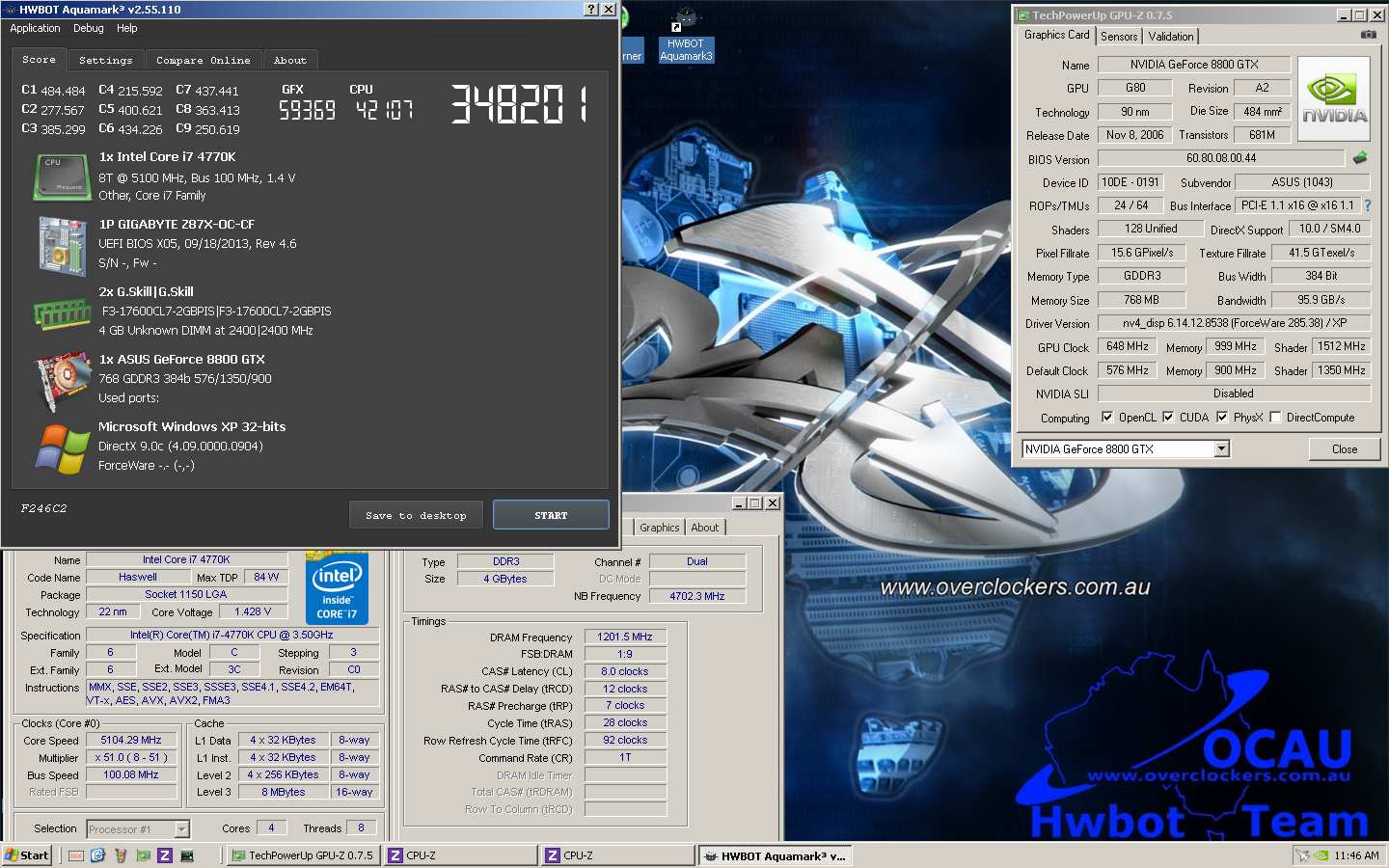Viewport: 1389px width, 868px height.
Task: Click the GPU-Z camera screenshot icon
Action: pos(1368,35)
